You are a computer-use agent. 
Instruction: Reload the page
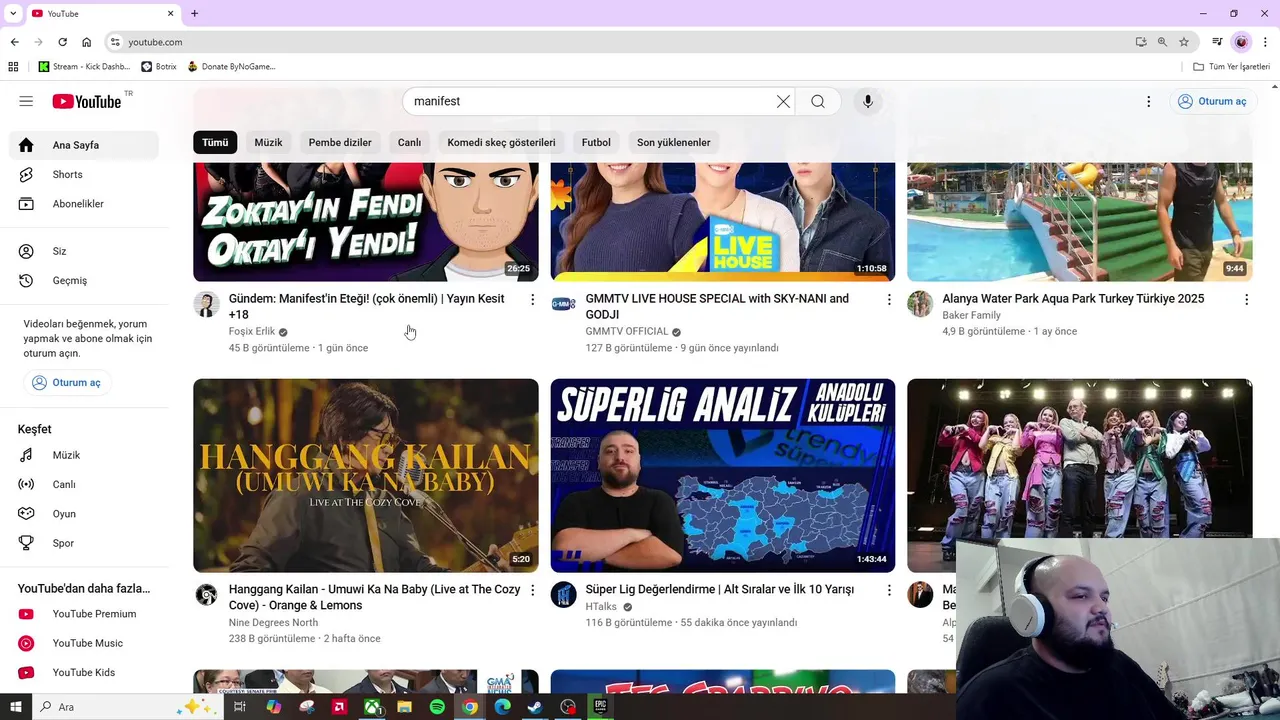point(62,42)
